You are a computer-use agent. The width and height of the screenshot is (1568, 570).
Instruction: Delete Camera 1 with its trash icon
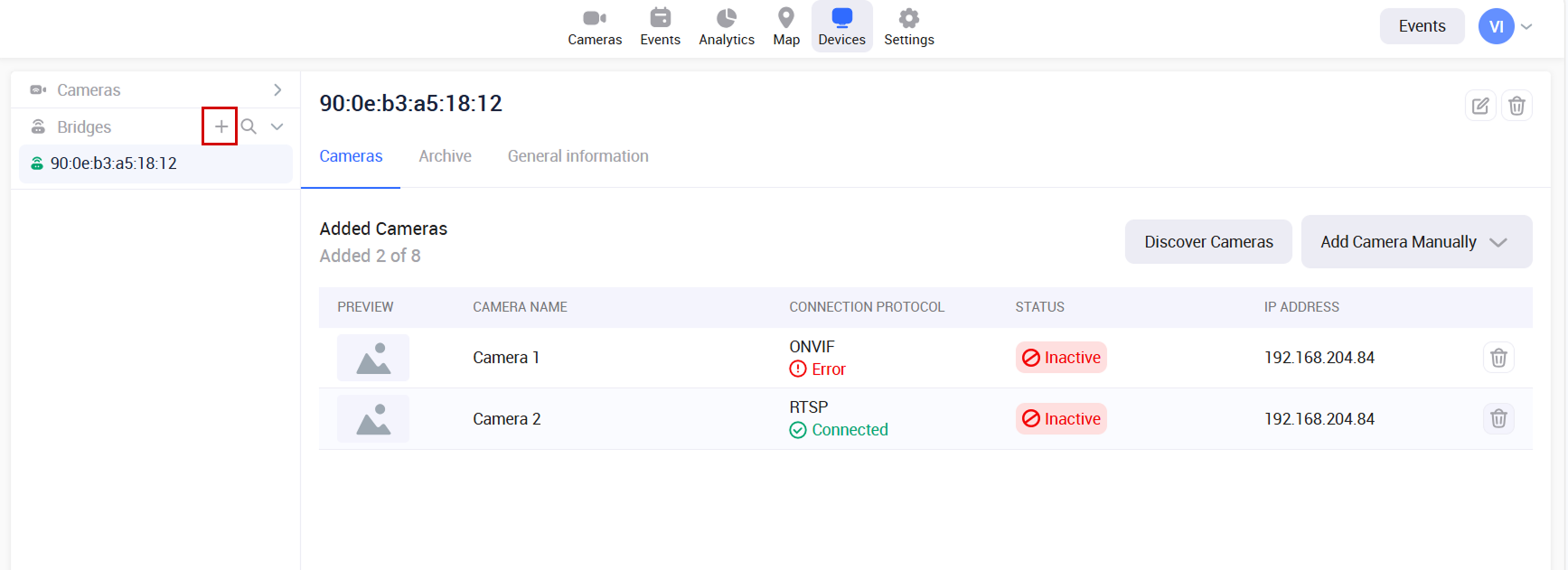tap(1498, 358)
